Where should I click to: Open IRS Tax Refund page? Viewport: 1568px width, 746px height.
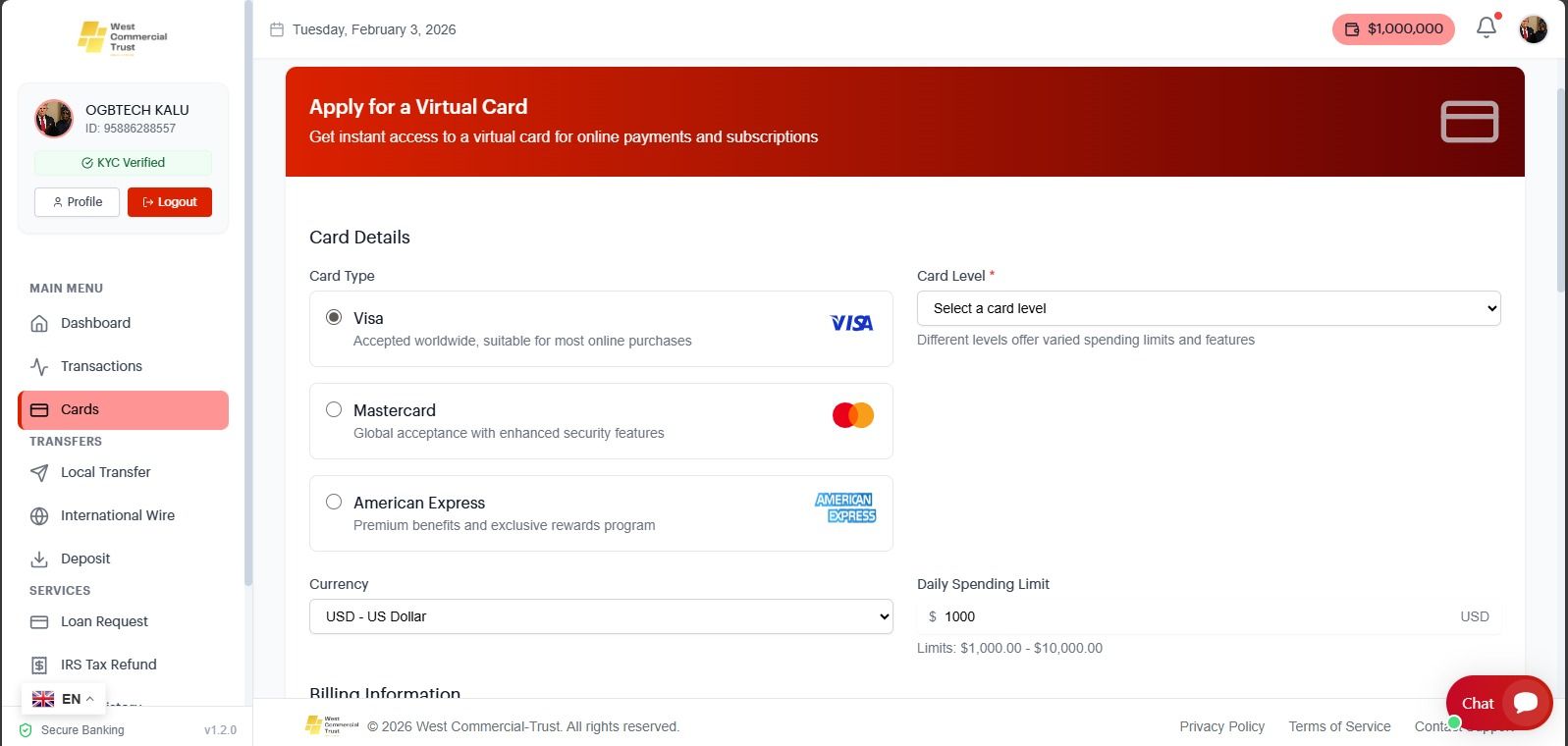coord(123,665)
